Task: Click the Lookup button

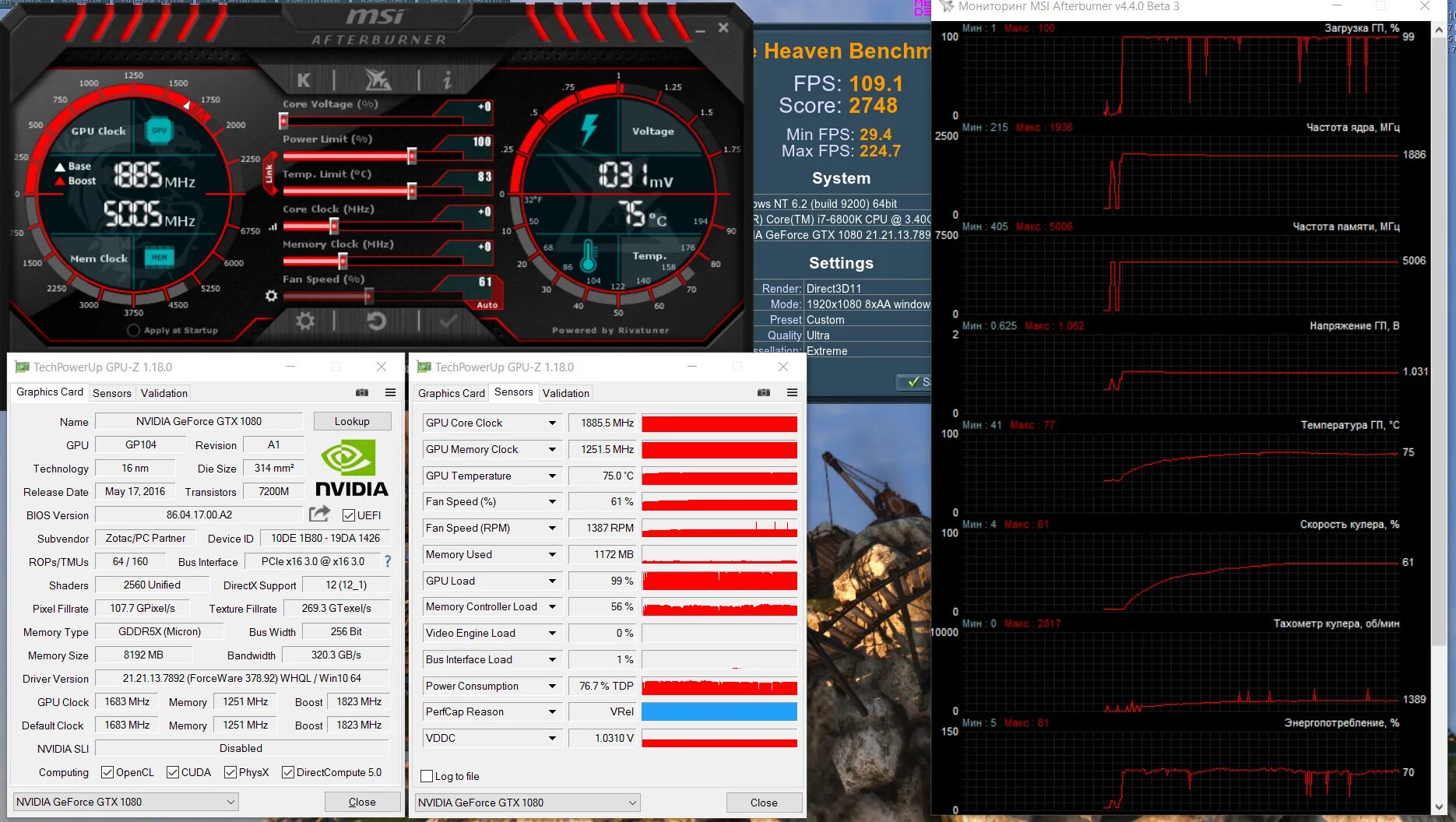Action: tap(352, 421)
